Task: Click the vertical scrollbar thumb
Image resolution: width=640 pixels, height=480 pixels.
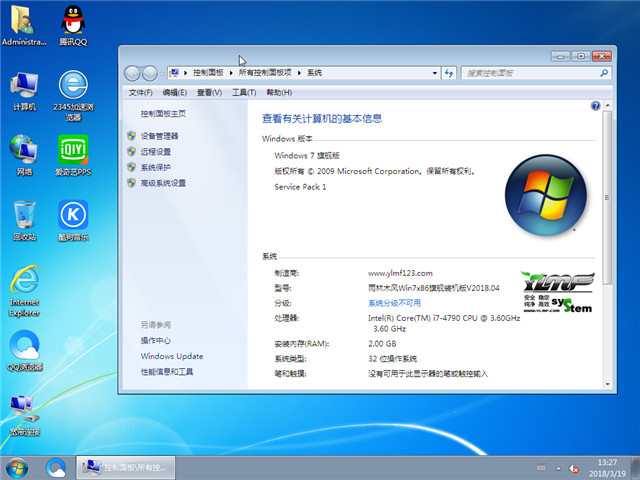Action: (608, 198)
